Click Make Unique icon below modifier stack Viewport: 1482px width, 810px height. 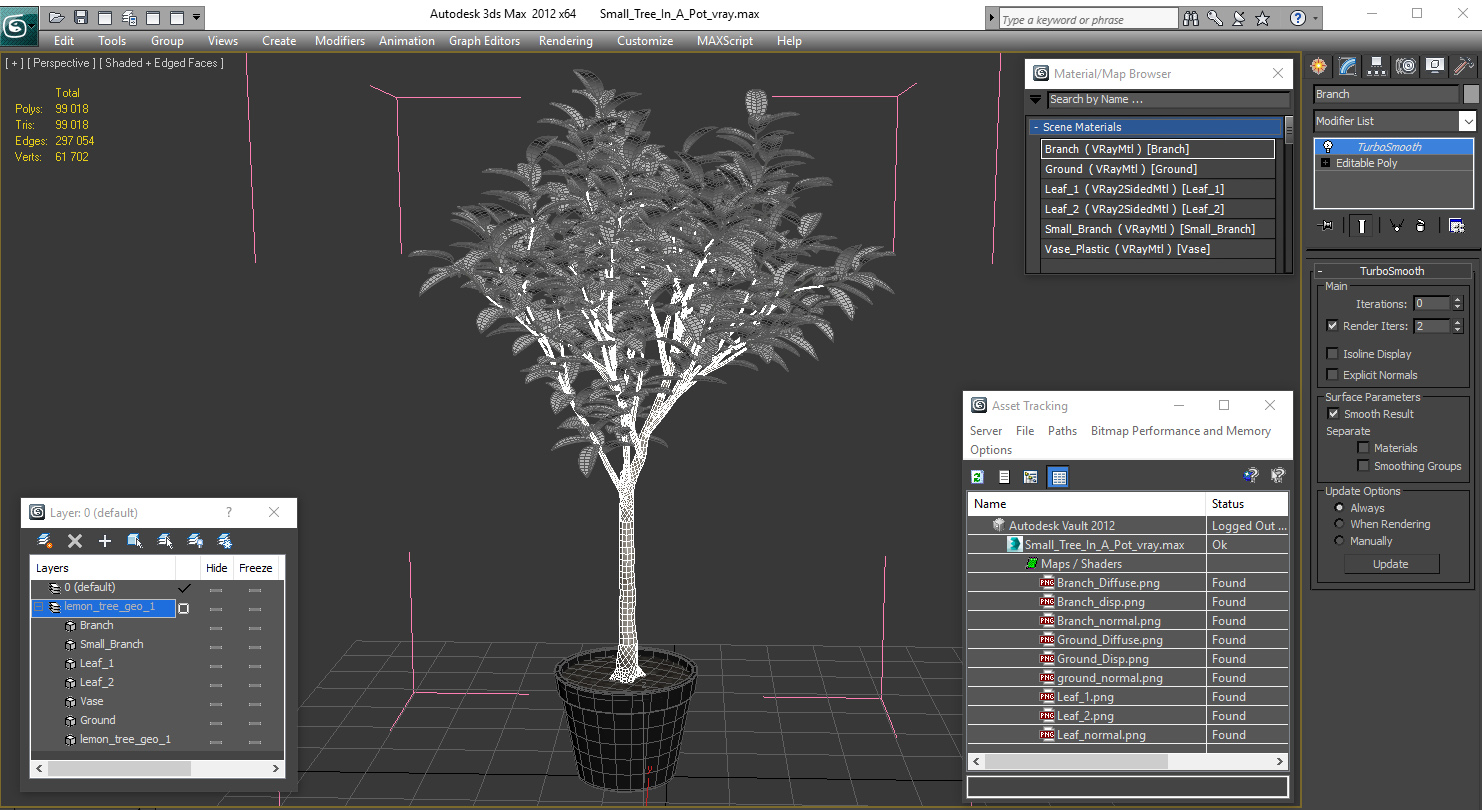pos(1396,226)
